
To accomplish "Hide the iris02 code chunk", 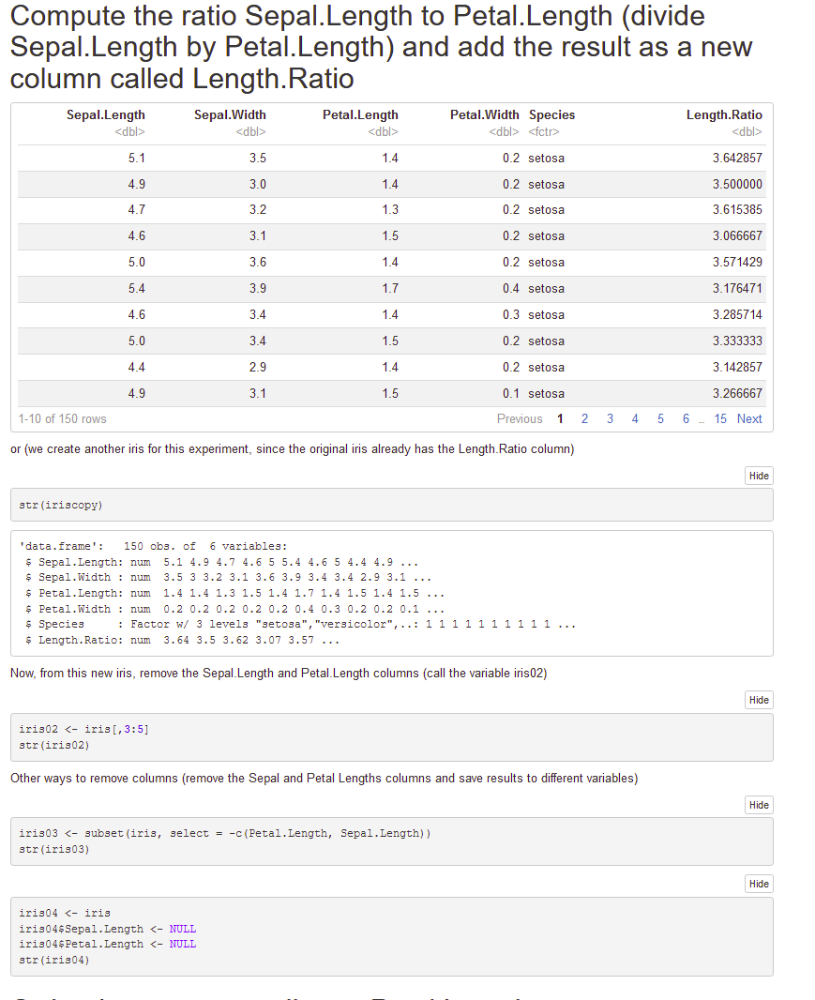I will (759, 701).
